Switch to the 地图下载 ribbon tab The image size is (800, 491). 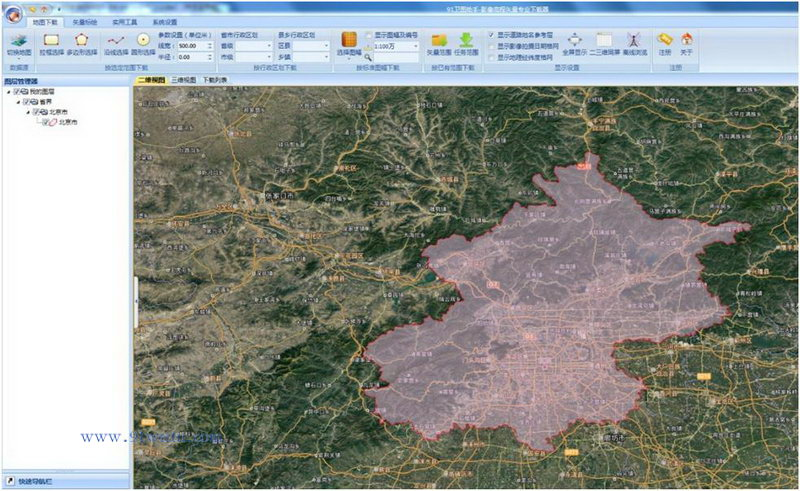coord(45,22)
